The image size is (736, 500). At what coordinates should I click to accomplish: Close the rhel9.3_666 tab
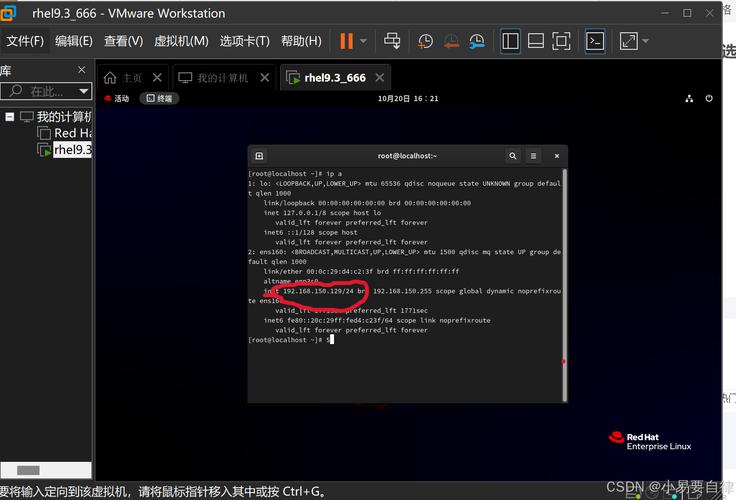(380, 77)
